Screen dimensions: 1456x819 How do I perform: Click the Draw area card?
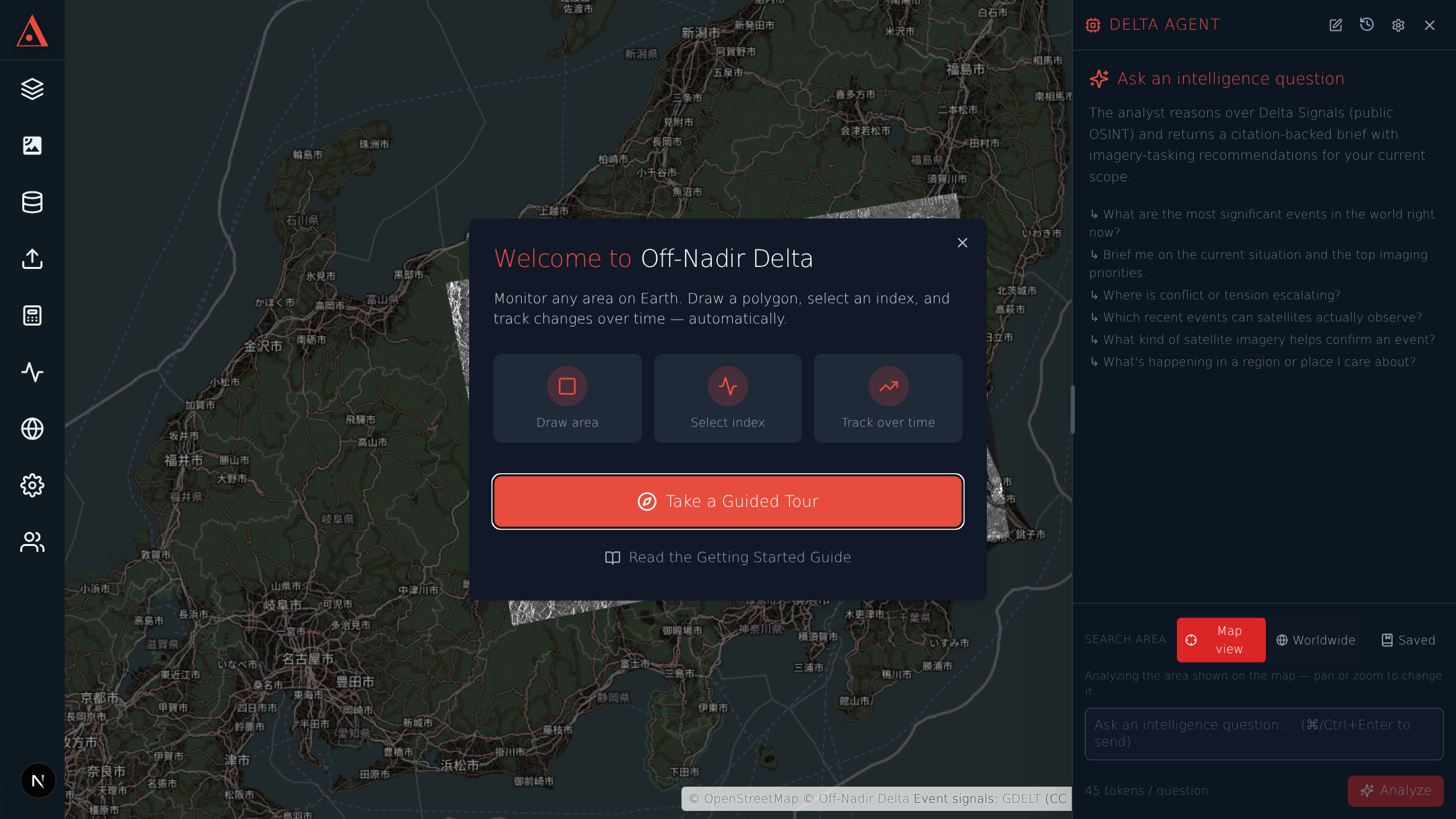tap(568, 398)
